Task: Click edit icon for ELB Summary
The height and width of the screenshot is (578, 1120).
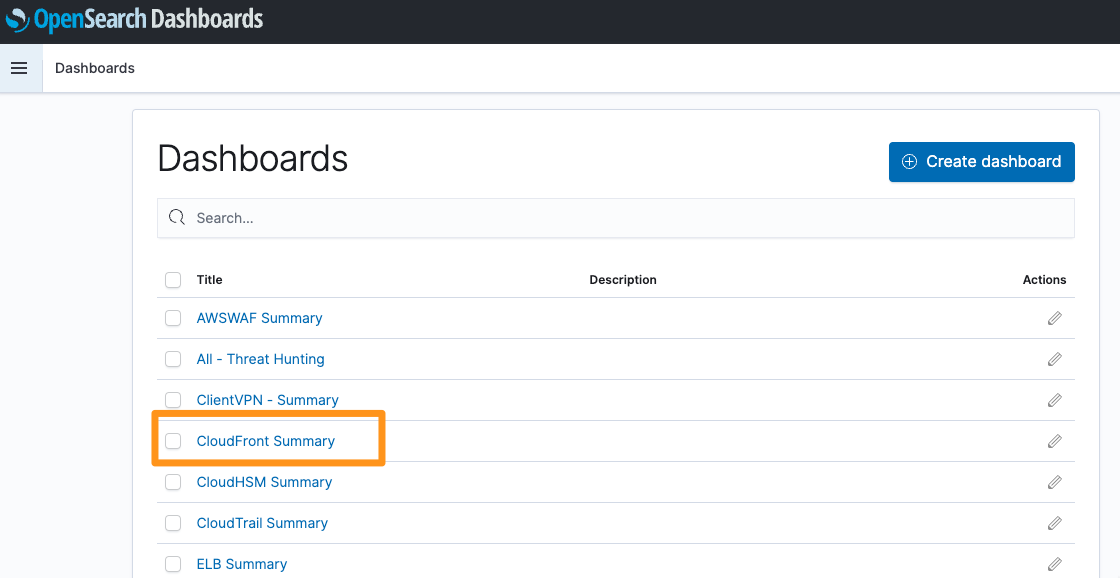Action: point(1054,564)
